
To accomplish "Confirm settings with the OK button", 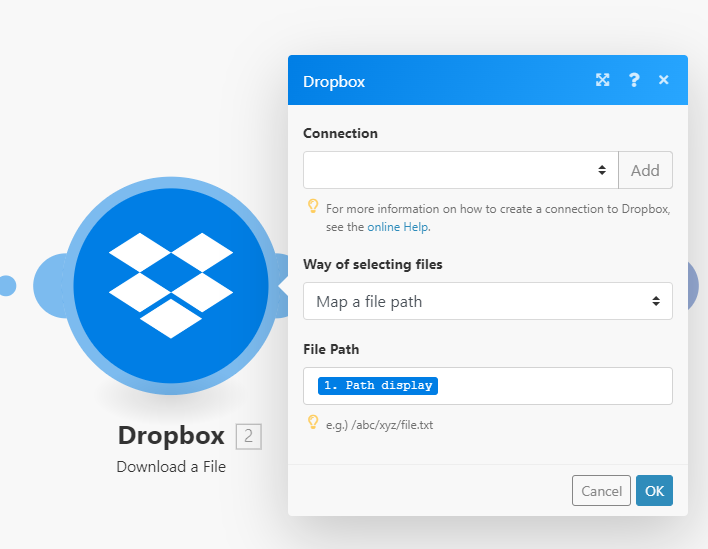I will point(654,490).
